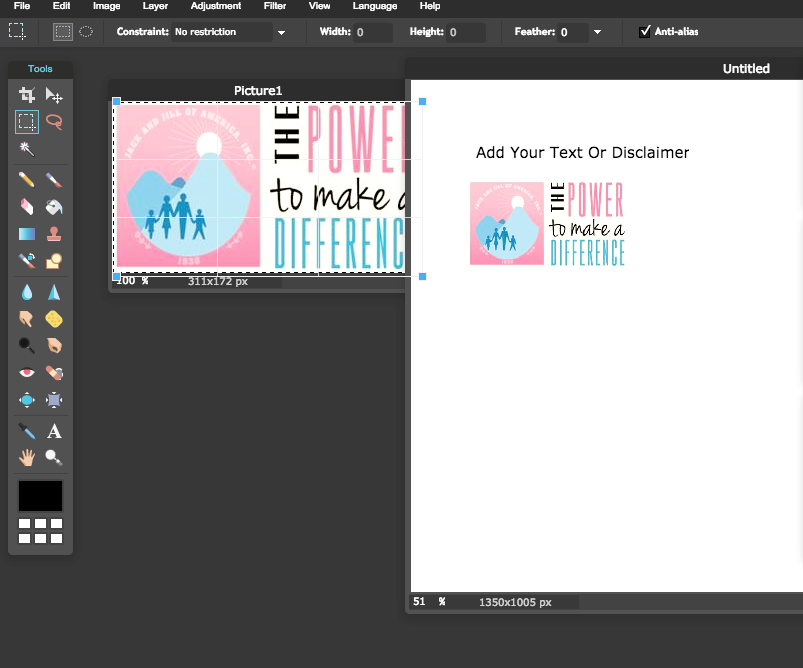Open the Image menu
Screen dimensions: 803x668
pyautogui.click(x=107, y=6)
